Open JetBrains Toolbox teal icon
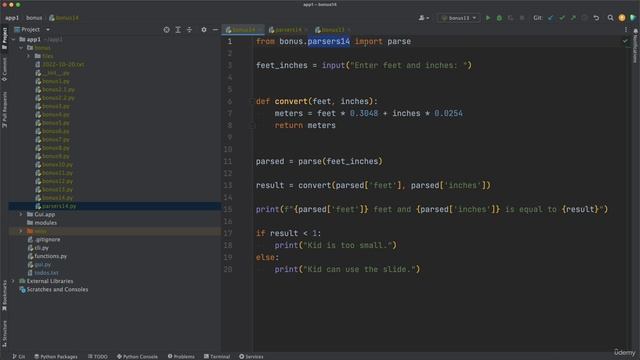Screen dimensions: 640x360 point(633,18)
